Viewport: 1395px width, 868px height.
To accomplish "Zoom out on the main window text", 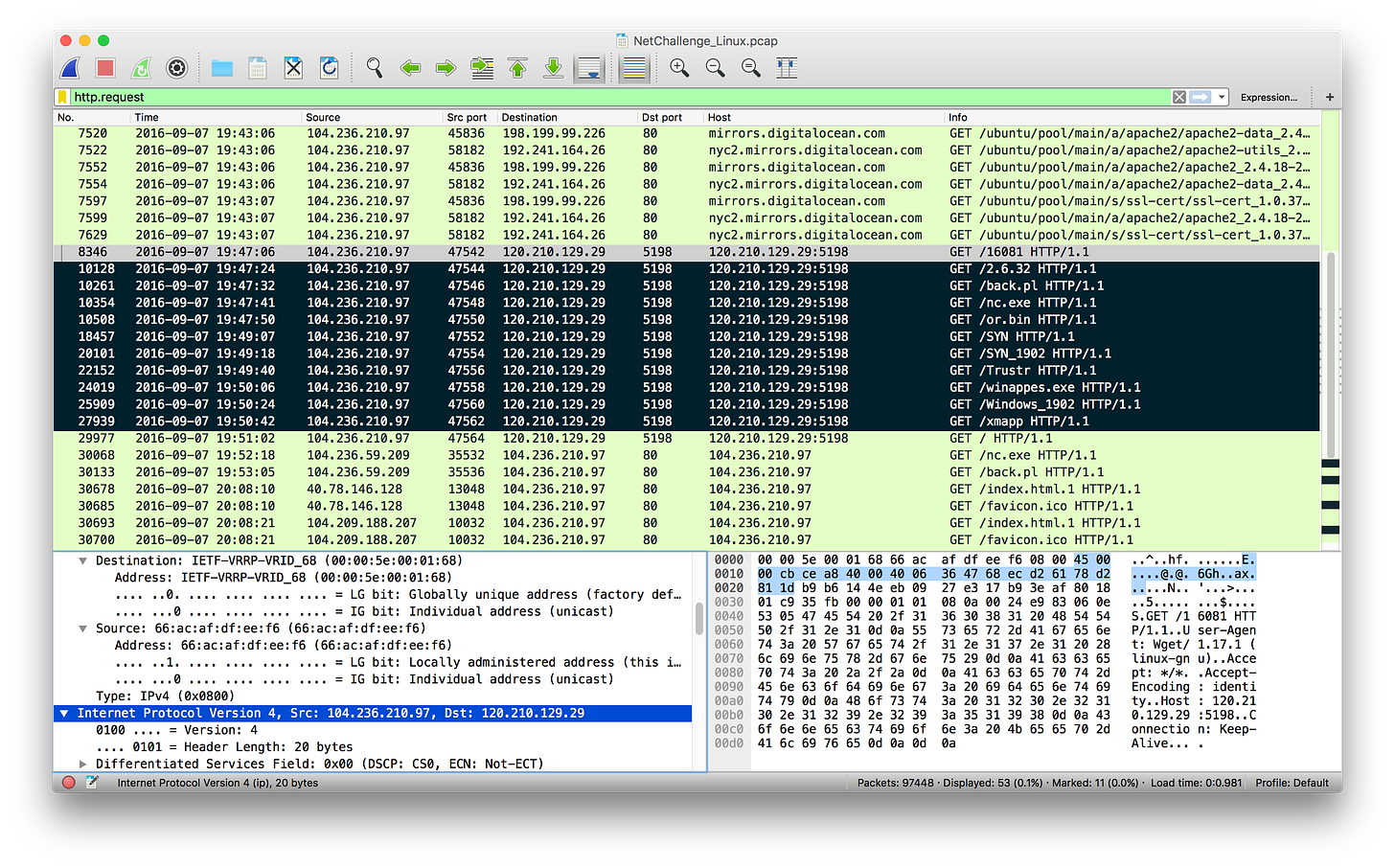I will pyautogui.click(x=715, y=68).
